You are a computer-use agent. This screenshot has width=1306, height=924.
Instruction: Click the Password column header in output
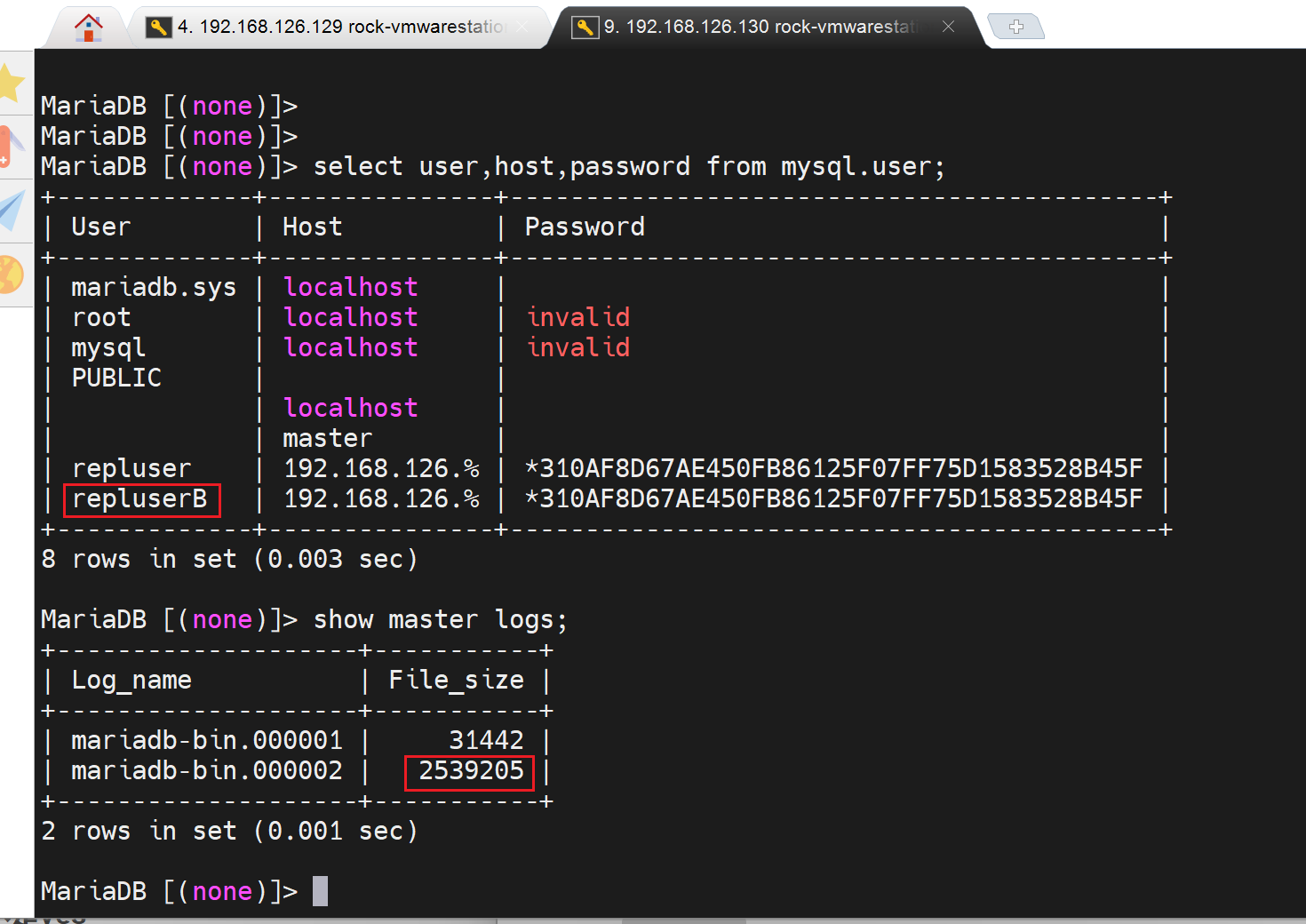(x=585, y=227)
